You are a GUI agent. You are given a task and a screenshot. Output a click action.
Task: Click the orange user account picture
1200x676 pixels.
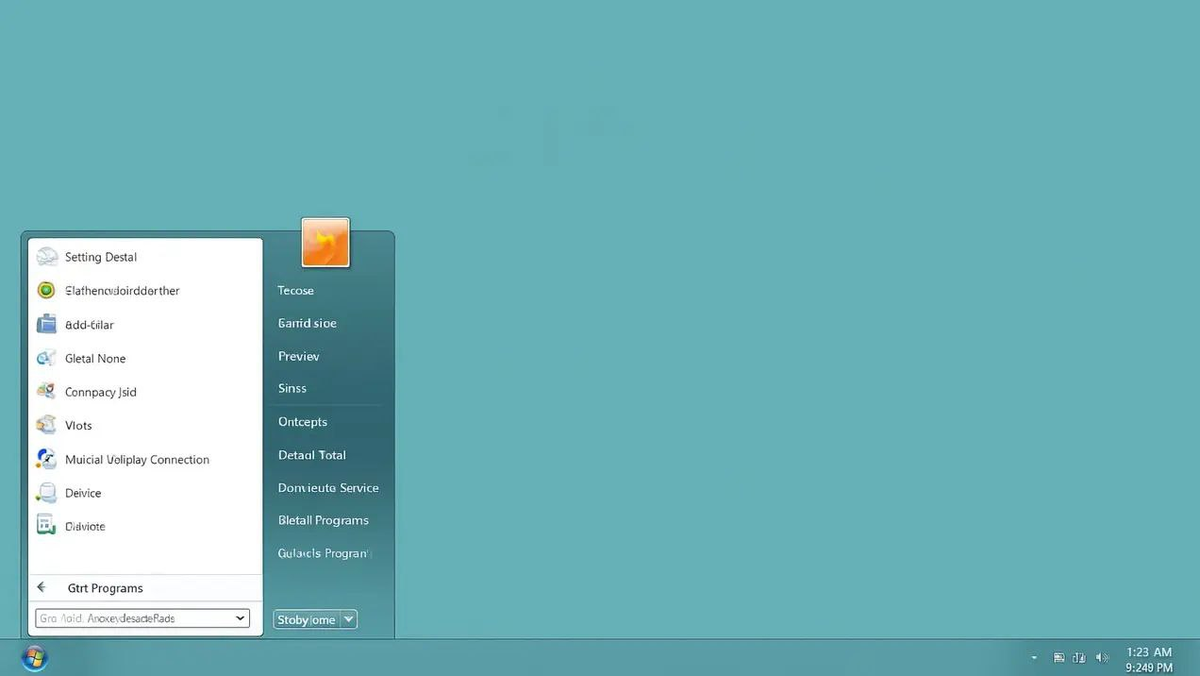click(325, 242)
